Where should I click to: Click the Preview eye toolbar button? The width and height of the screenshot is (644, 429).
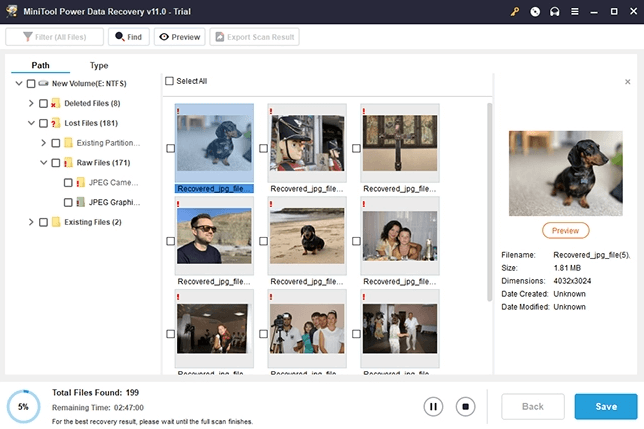[178, 37]
